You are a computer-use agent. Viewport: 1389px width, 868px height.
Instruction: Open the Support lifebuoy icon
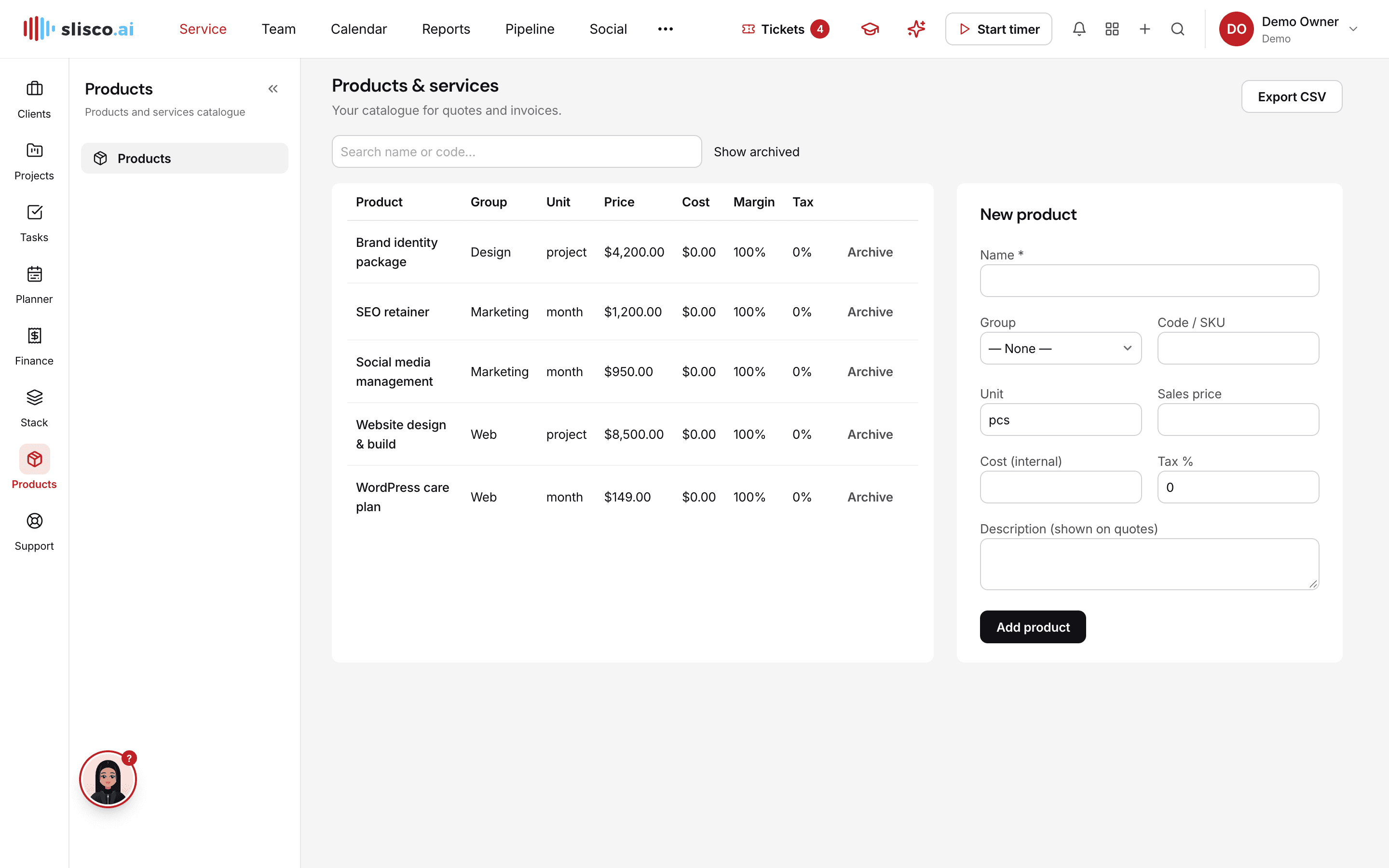[x=34, y=521]
